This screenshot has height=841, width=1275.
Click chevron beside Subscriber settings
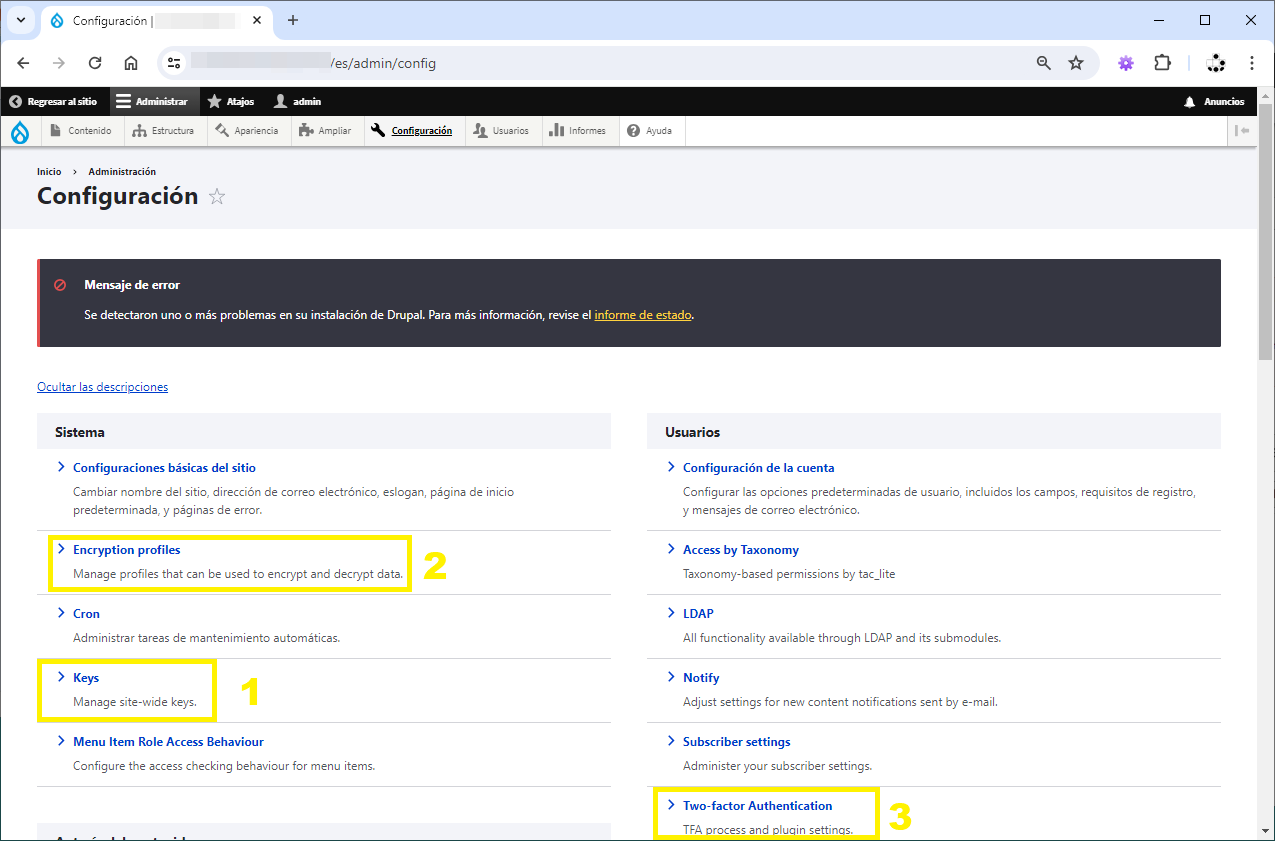671,741
